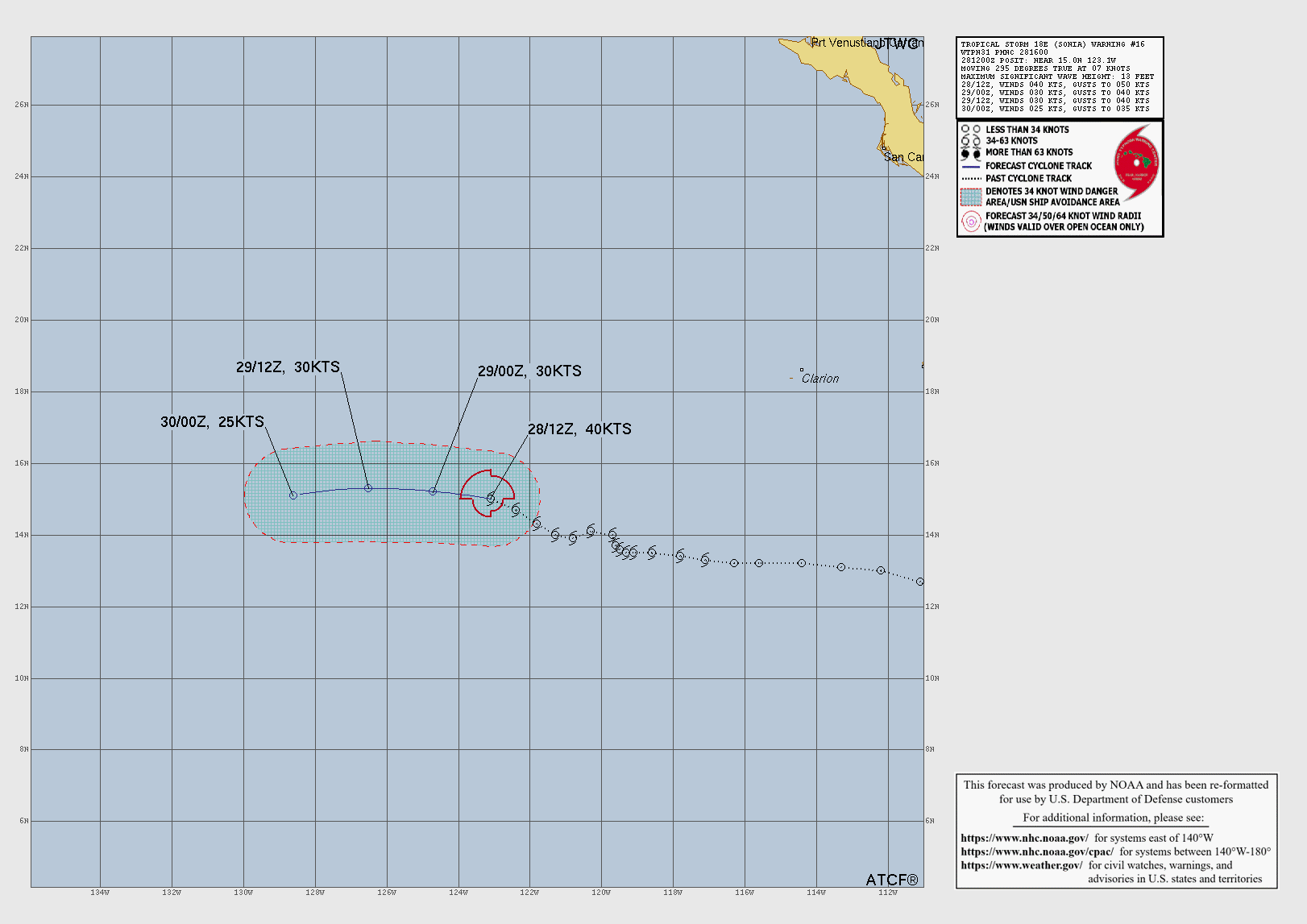Click the wind radii legend icon

(970, 222)
